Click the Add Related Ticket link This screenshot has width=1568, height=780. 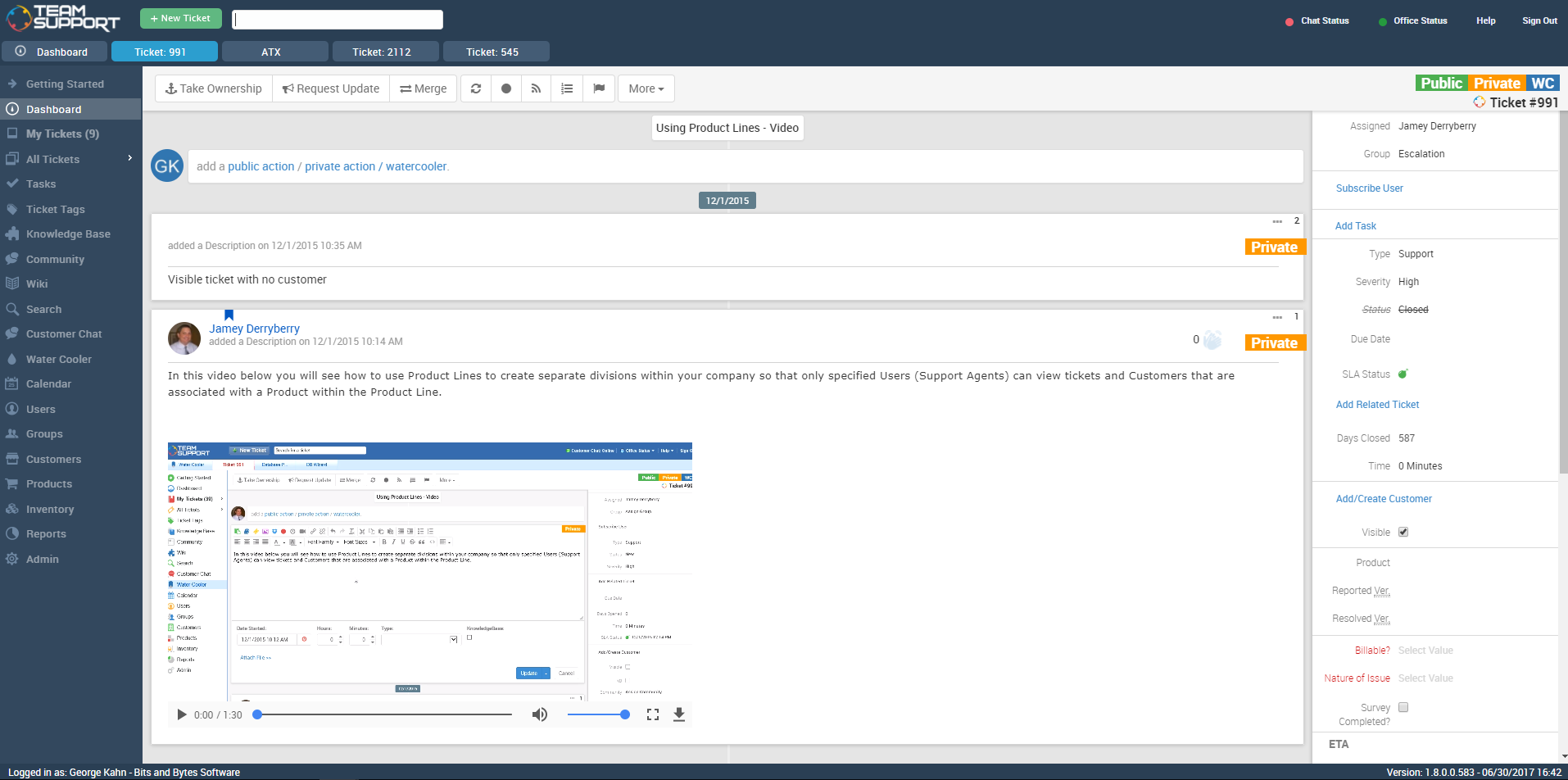(x=1377, y=404)
